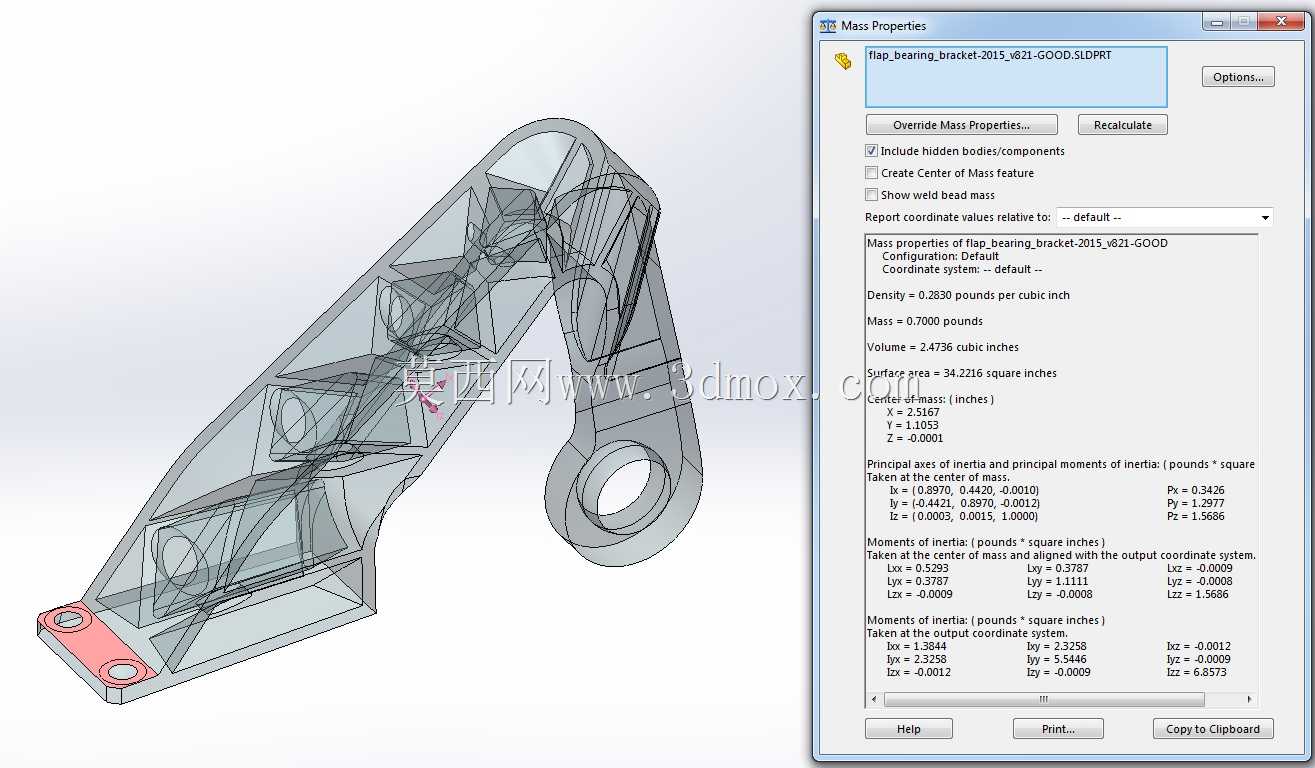Toggle Include hidden bodies/components checkbox
This screenshot has width=1315, height=768.
[871, 151]
